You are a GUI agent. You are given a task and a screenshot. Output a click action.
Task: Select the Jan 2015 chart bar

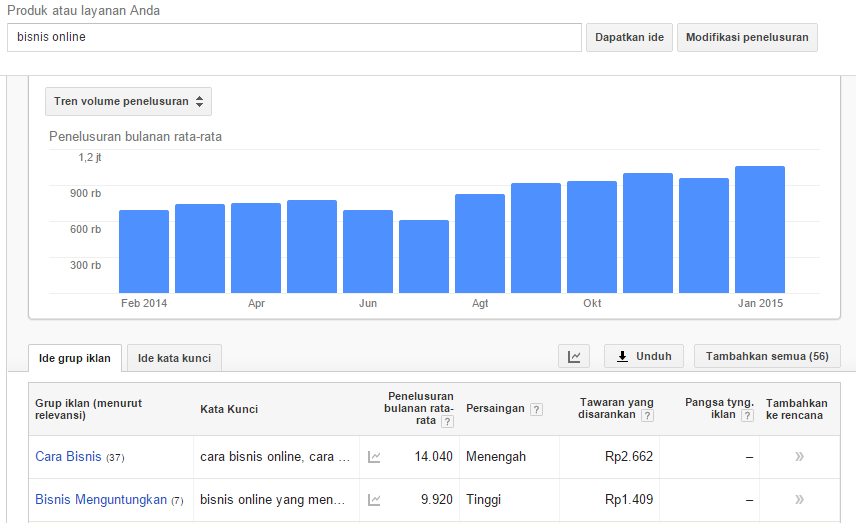coord(760,230)
